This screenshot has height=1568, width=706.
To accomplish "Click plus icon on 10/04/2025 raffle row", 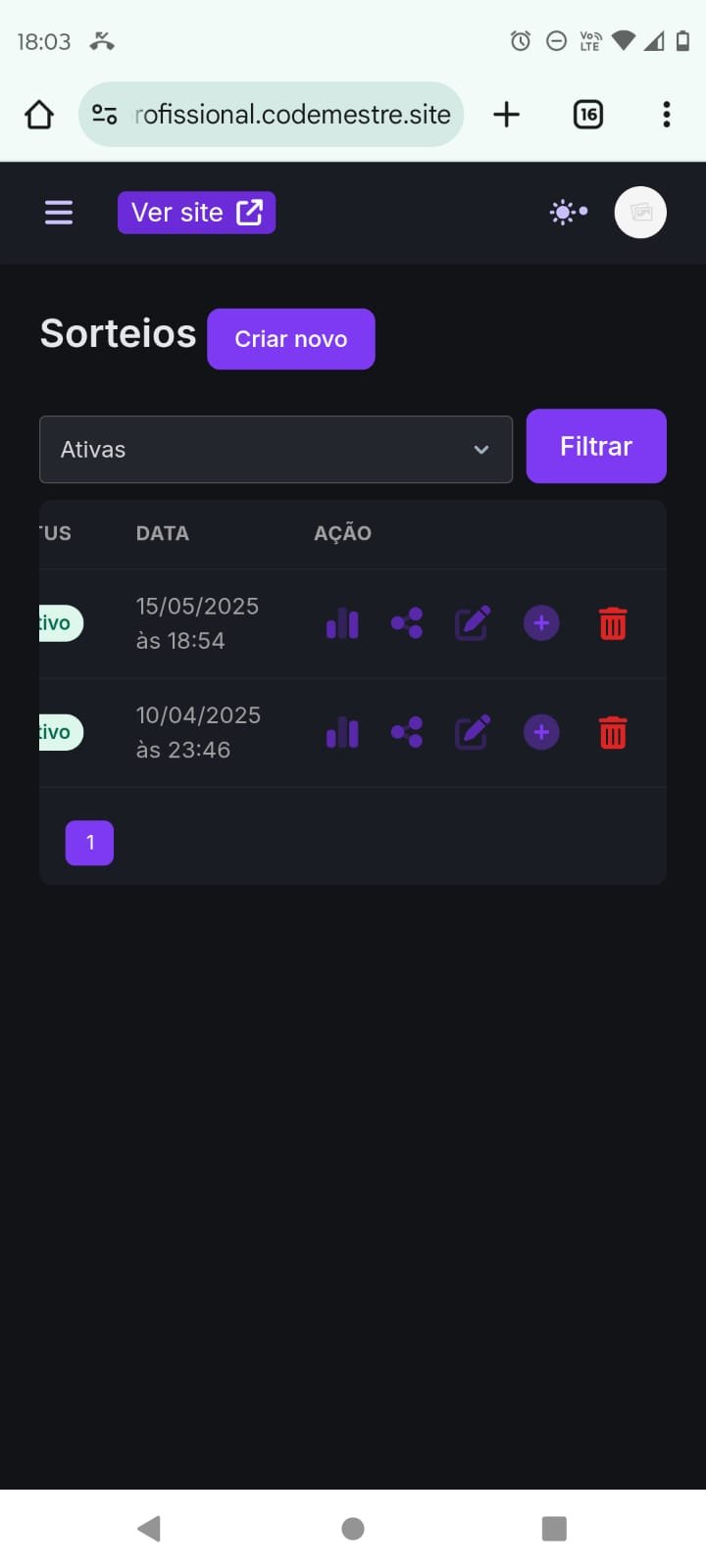I will tap(541, 732).
